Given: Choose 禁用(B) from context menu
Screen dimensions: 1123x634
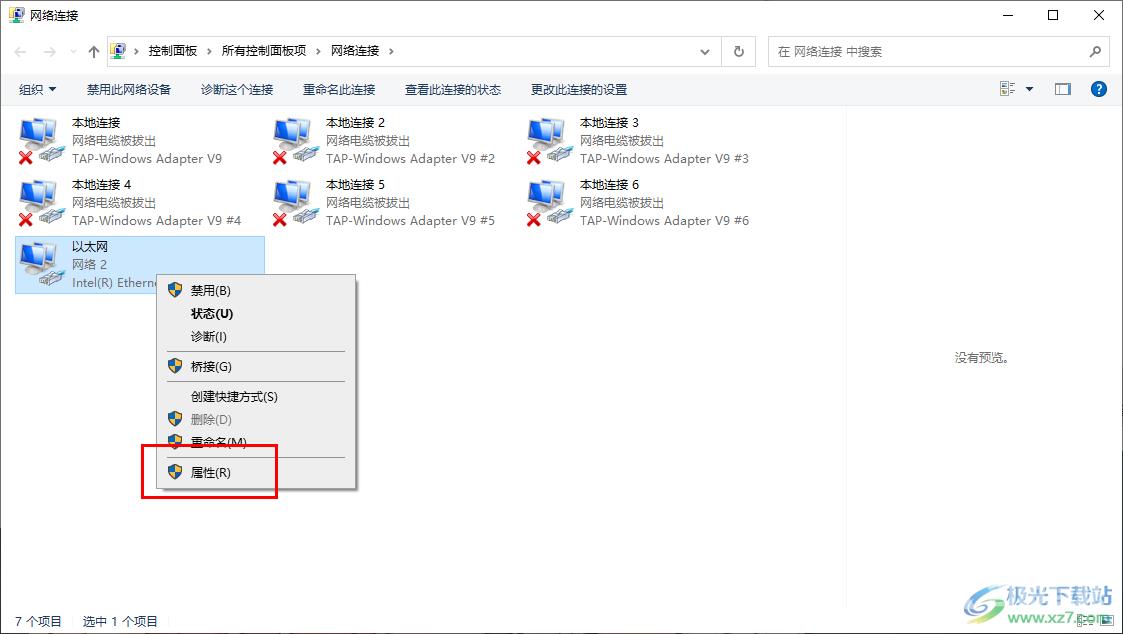Looking at the screenshot, I should click(256, 290).
